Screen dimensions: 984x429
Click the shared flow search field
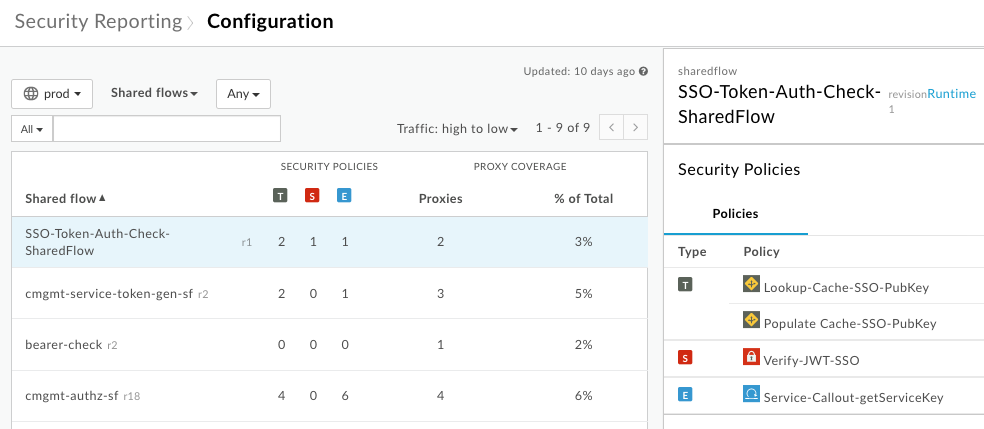click(167, 129)
